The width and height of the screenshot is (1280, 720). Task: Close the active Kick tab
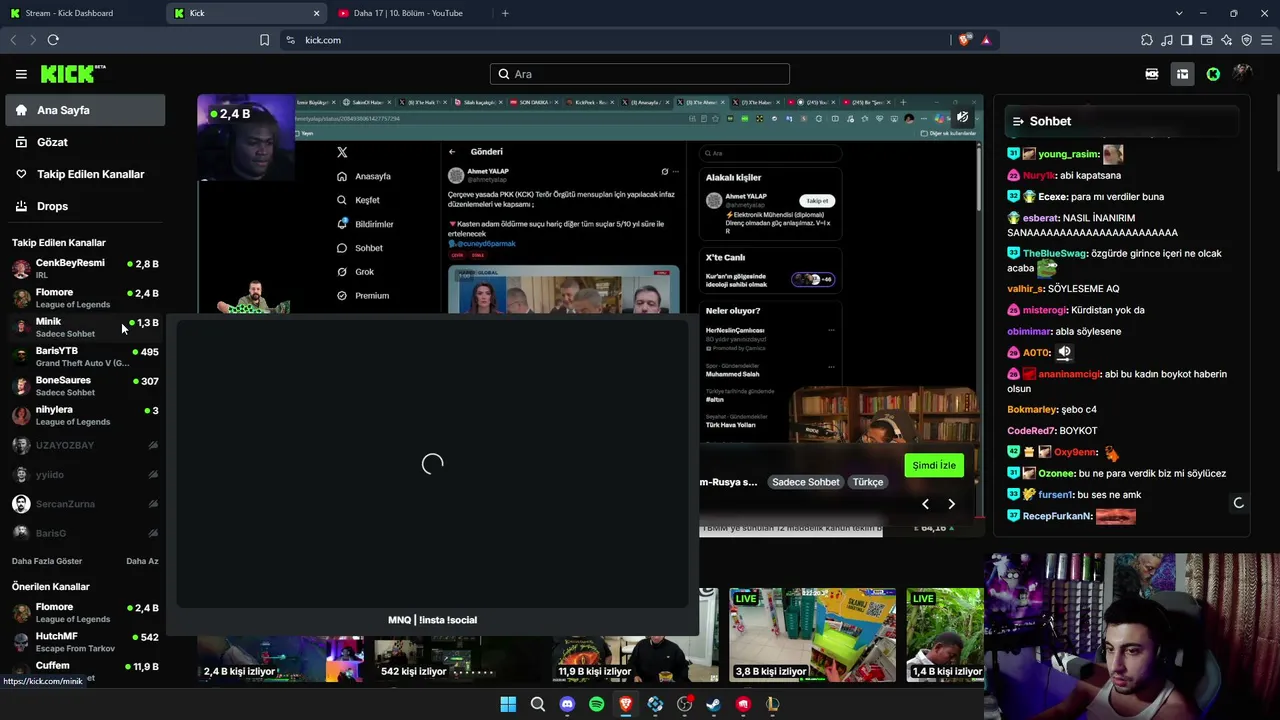click(x=317, y=13)
